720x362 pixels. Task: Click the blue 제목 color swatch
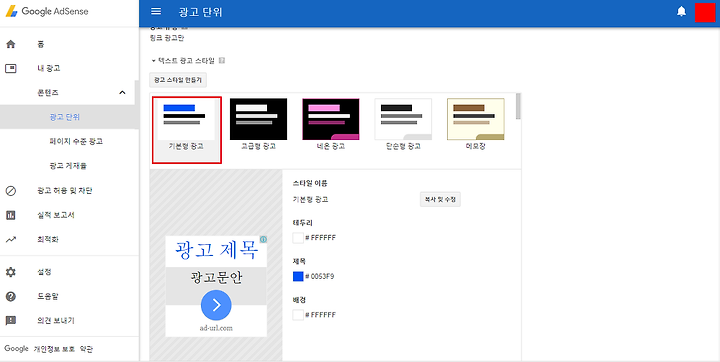pos(298,277)
